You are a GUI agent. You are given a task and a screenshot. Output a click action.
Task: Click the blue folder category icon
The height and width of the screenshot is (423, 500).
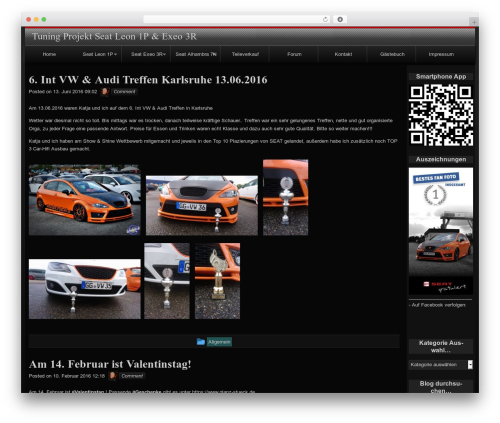tap(201, 342)
